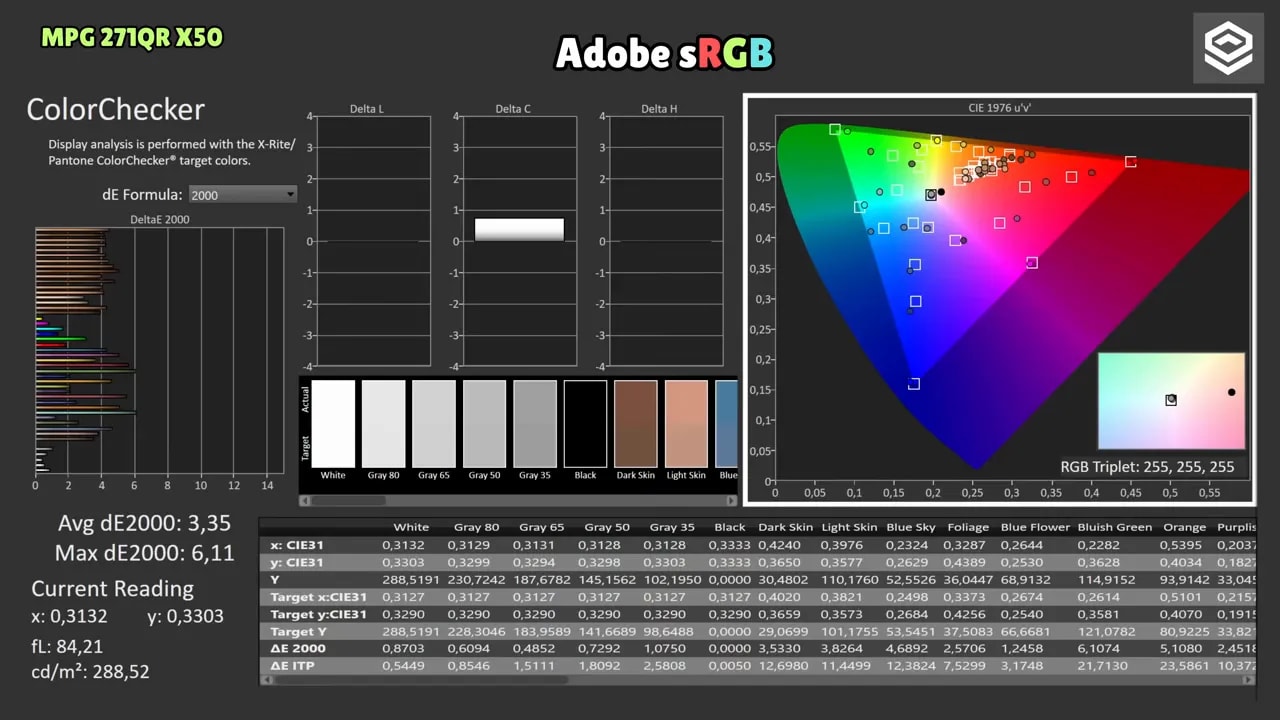Screen dimensions: 1280x720
Task: Open the dE Formula dropdown showing 2000
Action: [243, 195]
